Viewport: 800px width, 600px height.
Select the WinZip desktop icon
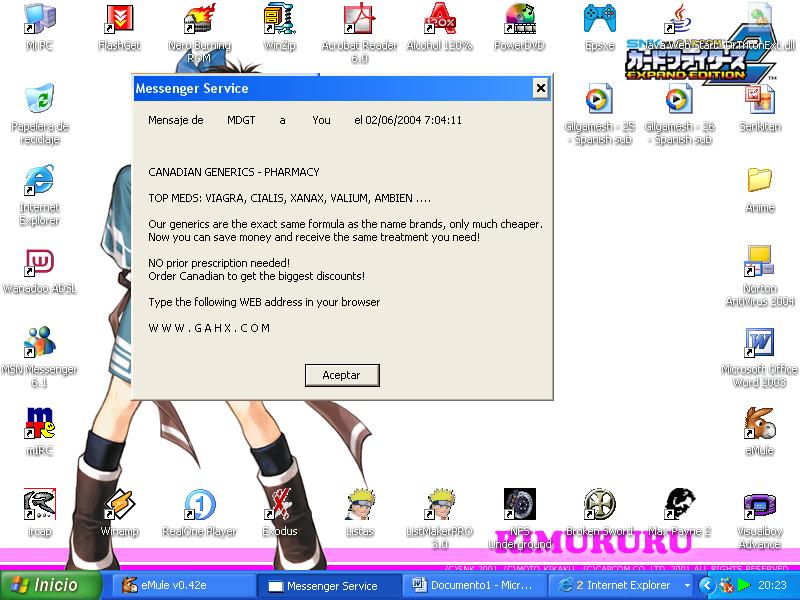pos(279,27)
